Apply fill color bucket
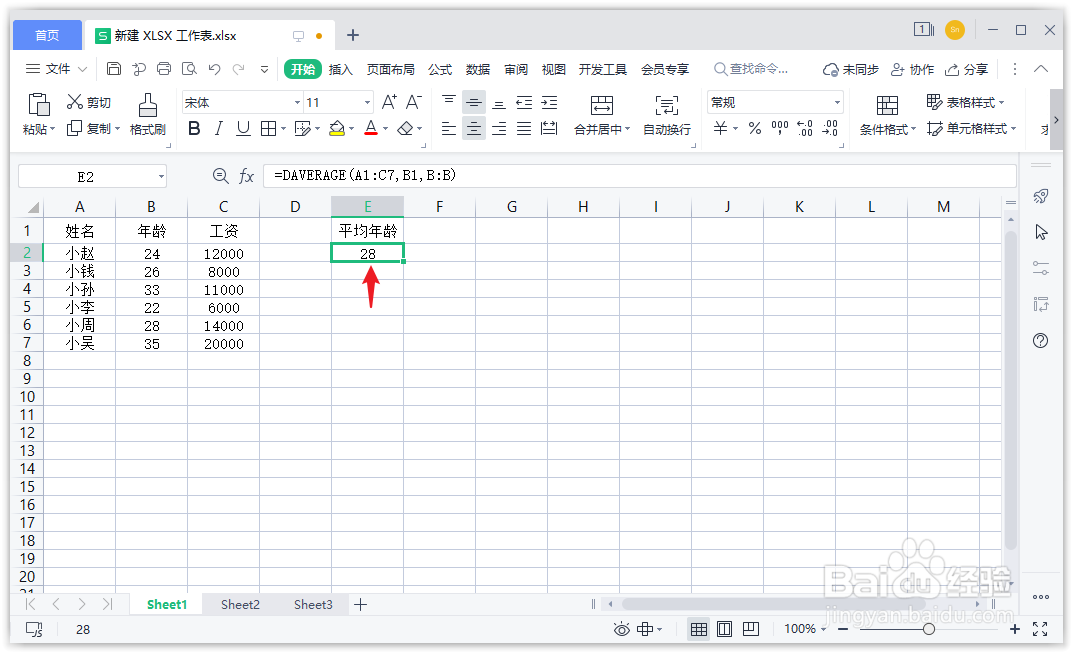This screenshot has height=653, width=1073. [x=337, y=128]
